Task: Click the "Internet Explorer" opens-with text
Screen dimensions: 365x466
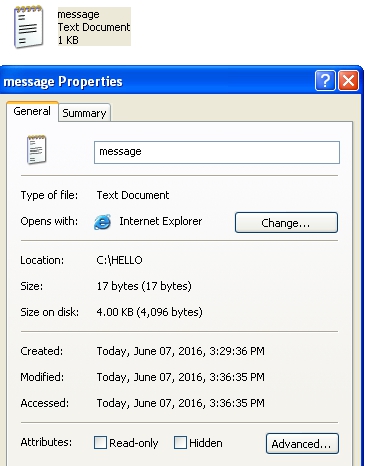Action: click(x=161, y=221)
